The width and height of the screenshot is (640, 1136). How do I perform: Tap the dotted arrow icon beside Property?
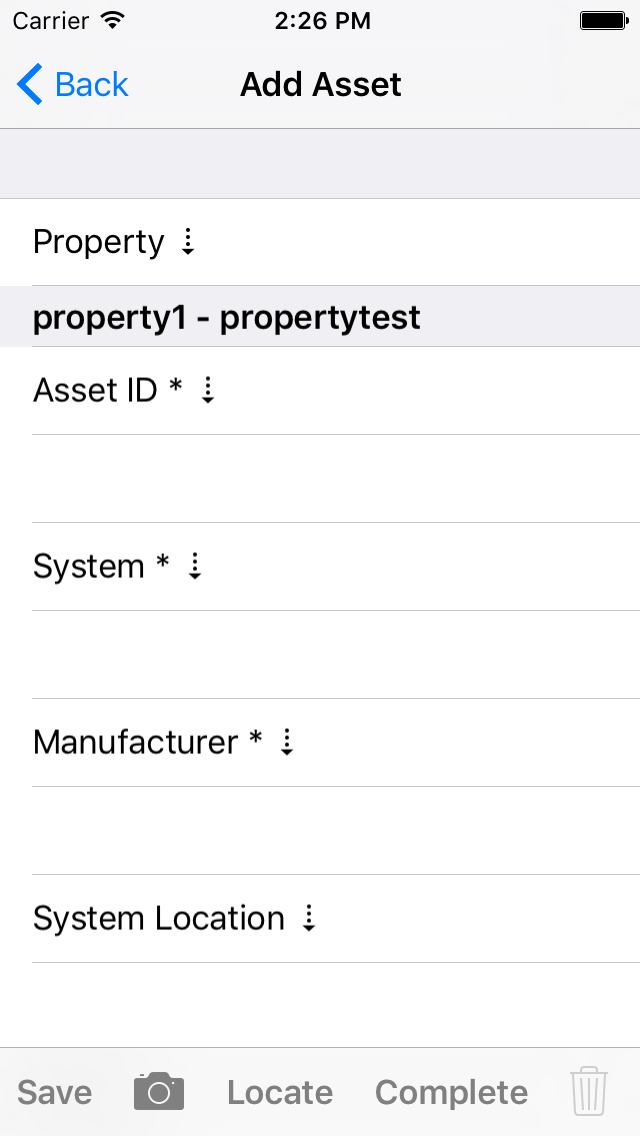[x=188, y=242]
